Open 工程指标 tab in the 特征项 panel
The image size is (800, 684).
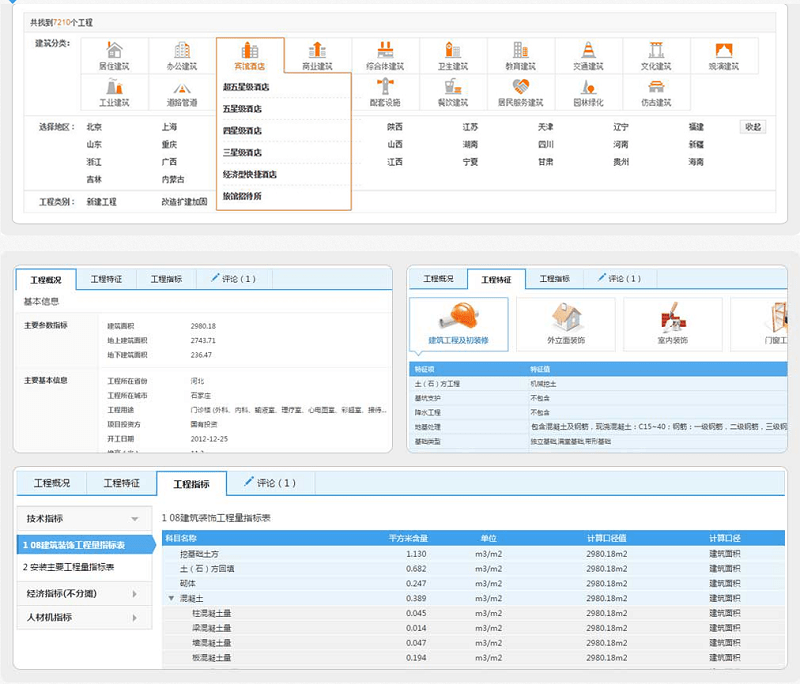[x=555, y=279]
